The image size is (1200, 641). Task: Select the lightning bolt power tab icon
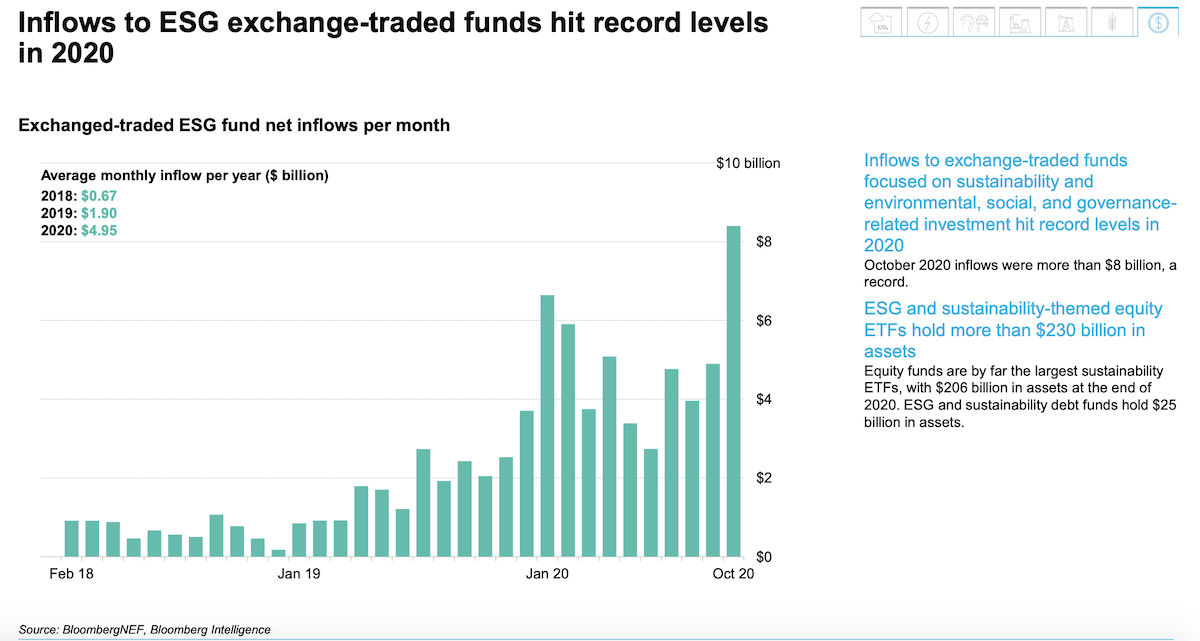tap(928, 22)
